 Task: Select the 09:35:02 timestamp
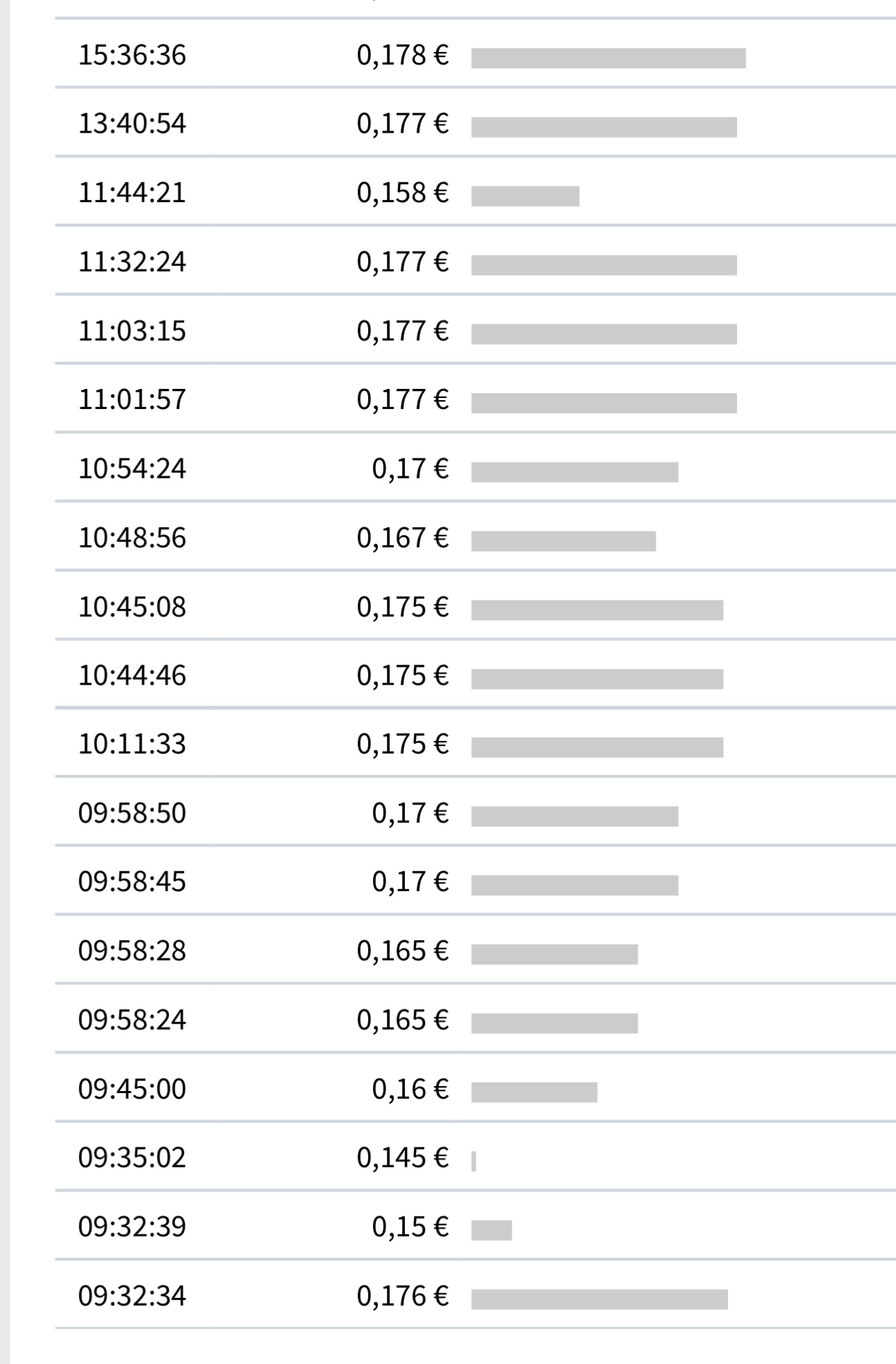click(132, 1158)
